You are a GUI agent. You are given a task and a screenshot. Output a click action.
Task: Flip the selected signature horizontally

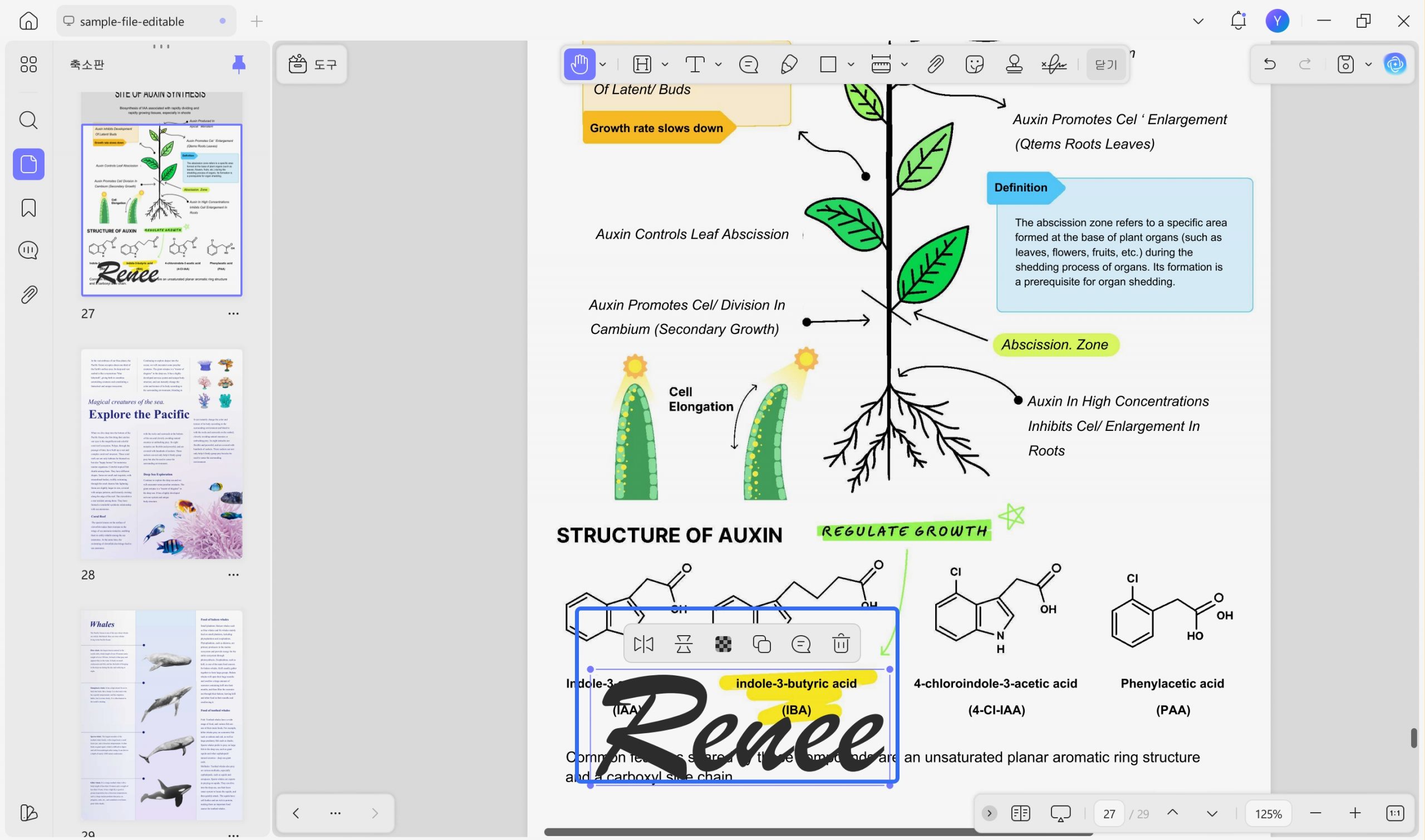(x=643, y=643)
